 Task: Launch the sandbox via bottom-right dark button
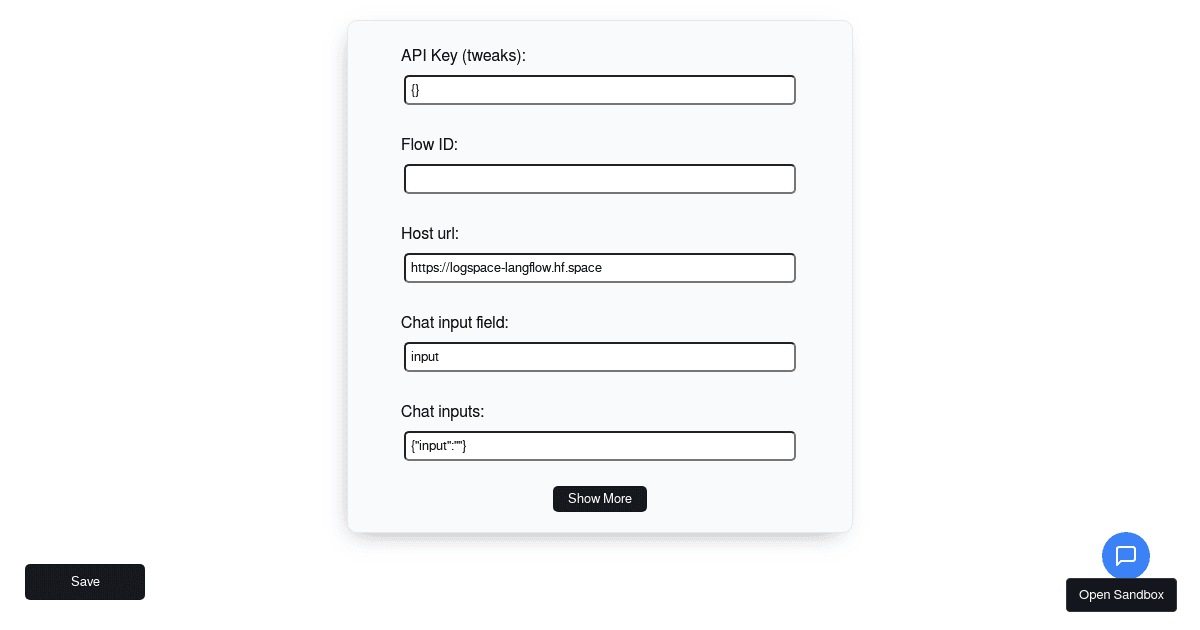click(x=1121, y=595)
